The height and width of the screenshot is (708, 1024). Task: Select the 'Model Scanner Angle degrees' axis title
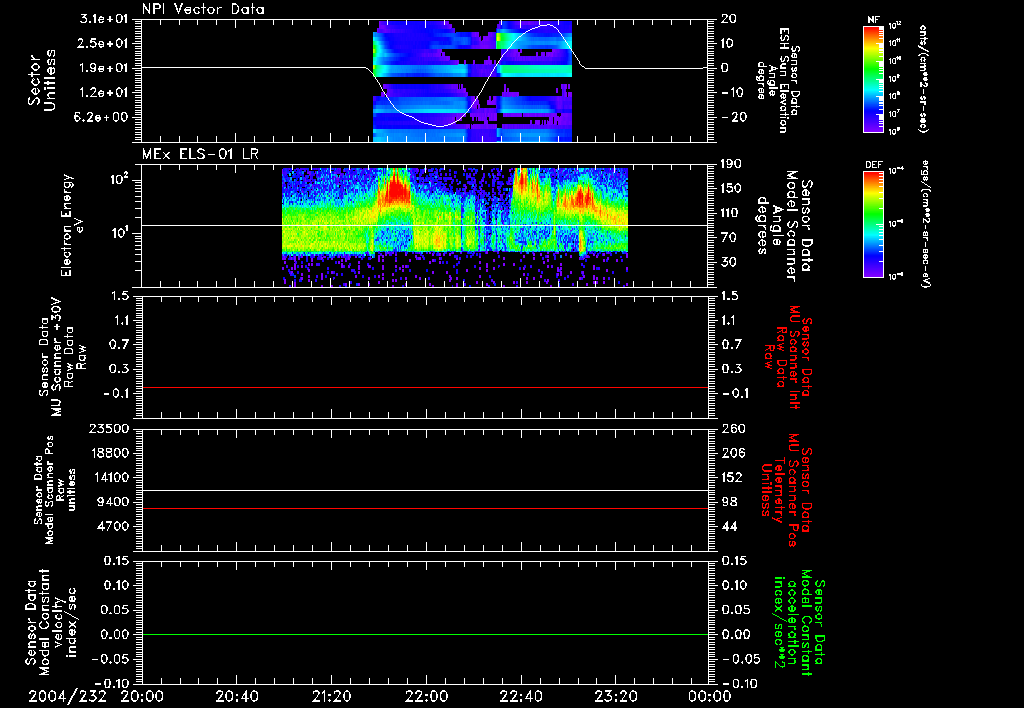pyautogui.click(x=784, y=226)
